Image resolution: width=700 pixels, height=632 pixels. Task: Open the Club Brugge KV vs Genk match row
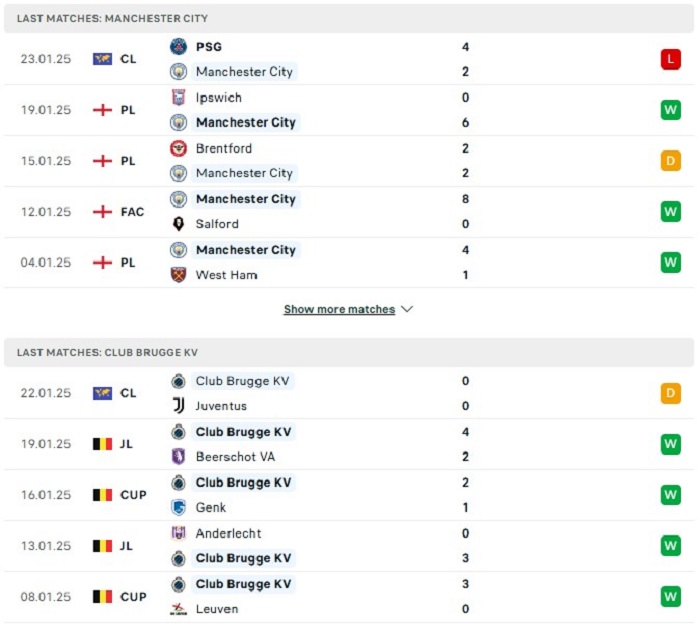click(x=349, y=495)
